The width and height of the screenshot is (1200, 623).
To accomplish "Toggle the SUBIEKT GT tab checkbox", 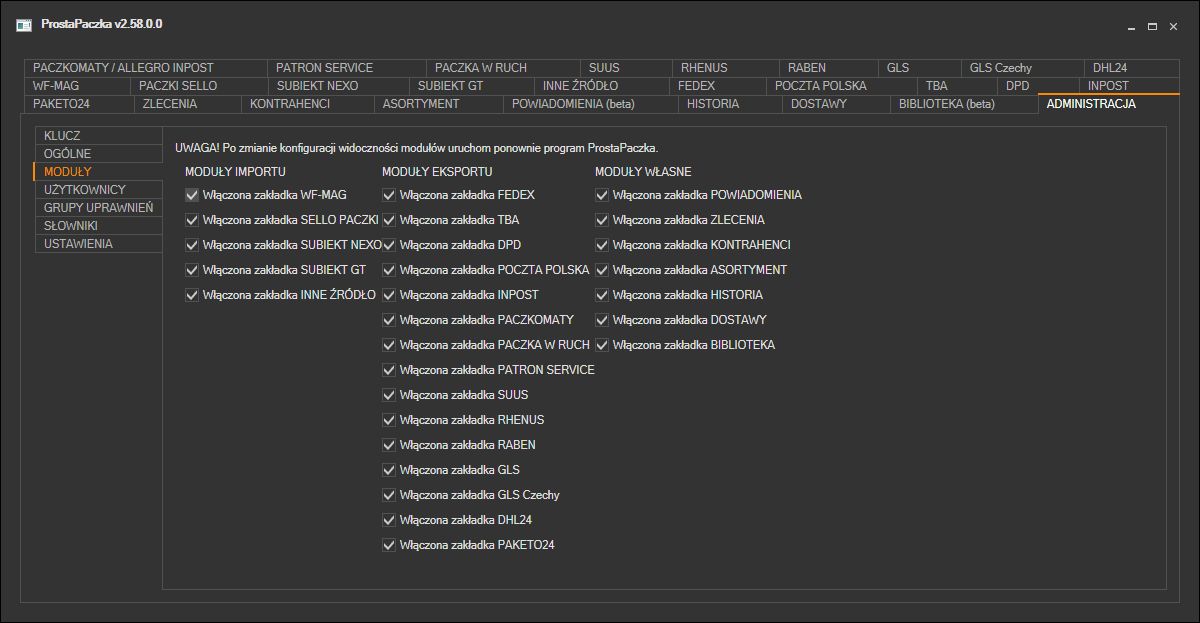I will 192,270.
